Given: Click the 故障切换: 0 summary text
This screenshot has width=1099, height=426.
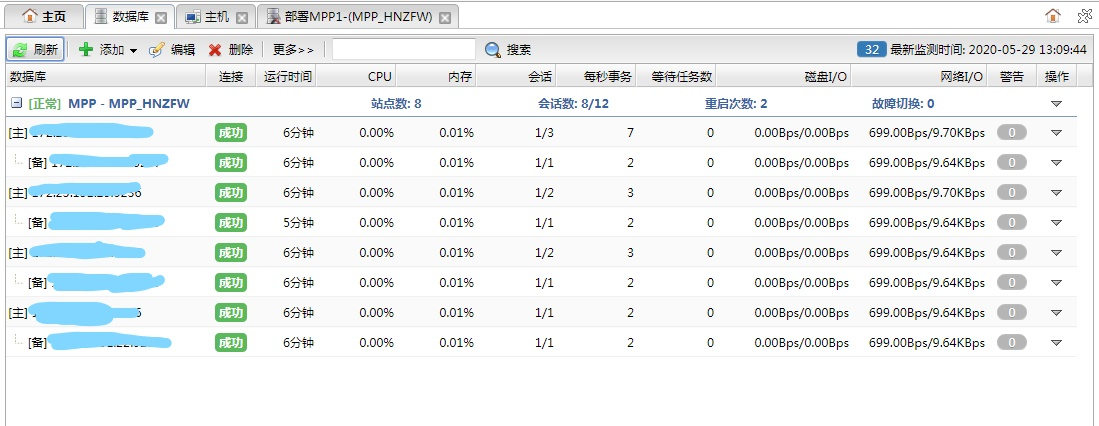Looking at the screenshot, I should click(x=903, y=104).
